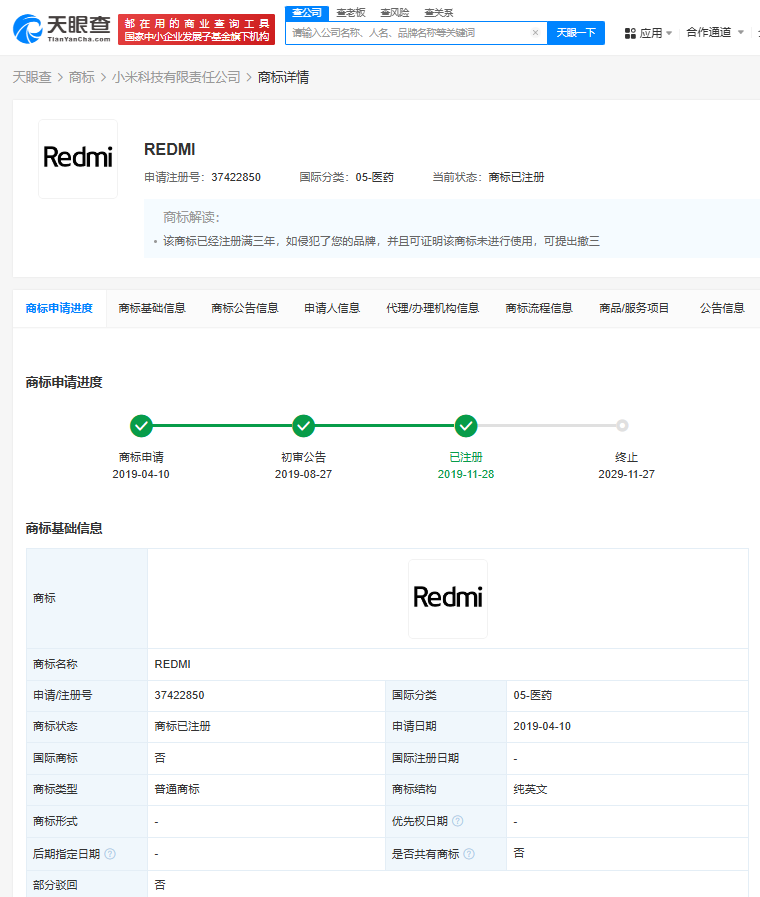Open the apps grid icon
The image size is (760, 897).
(x=630, y=33)
